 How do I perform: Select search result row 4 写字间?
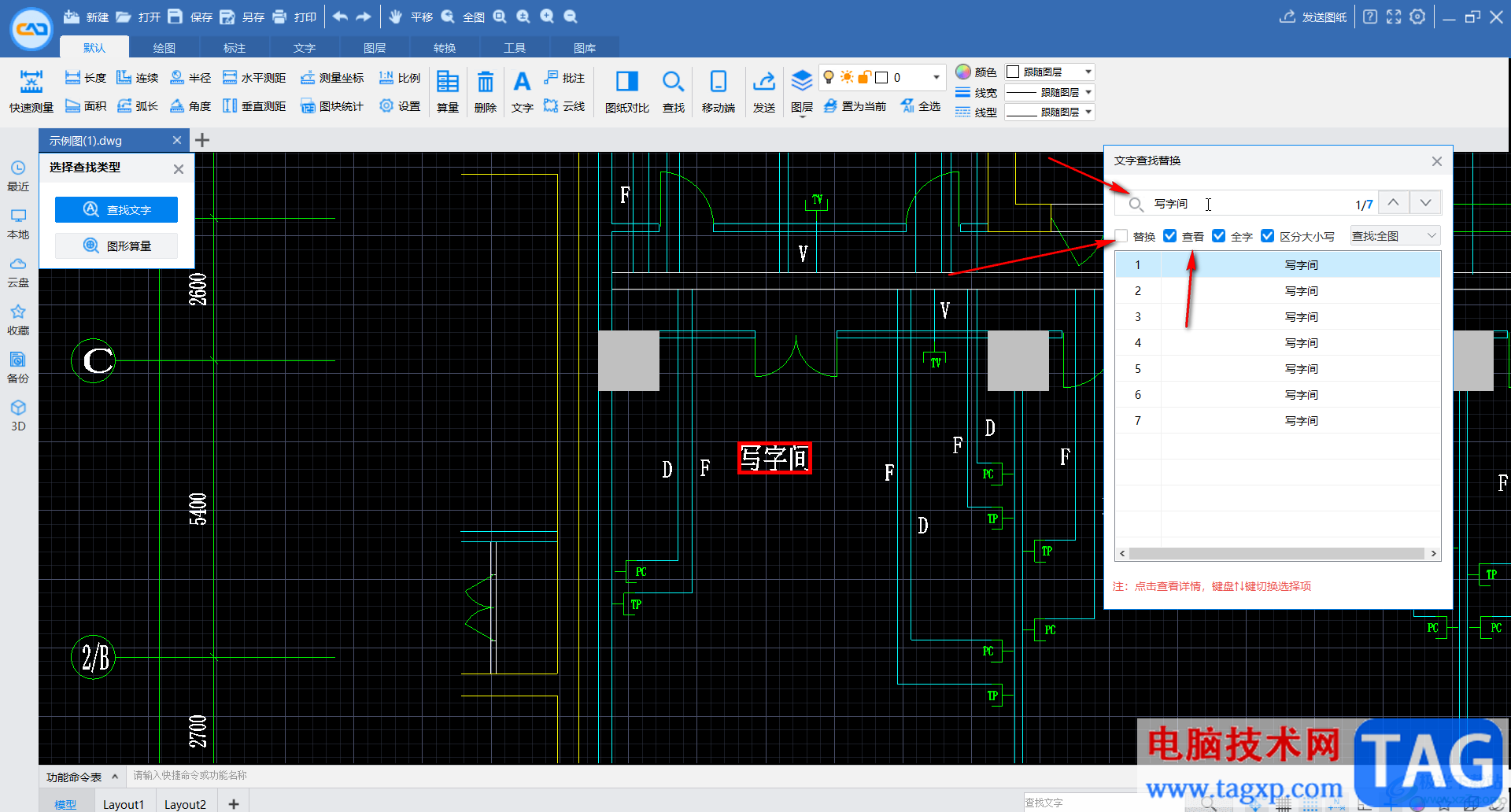point(1278,343)
